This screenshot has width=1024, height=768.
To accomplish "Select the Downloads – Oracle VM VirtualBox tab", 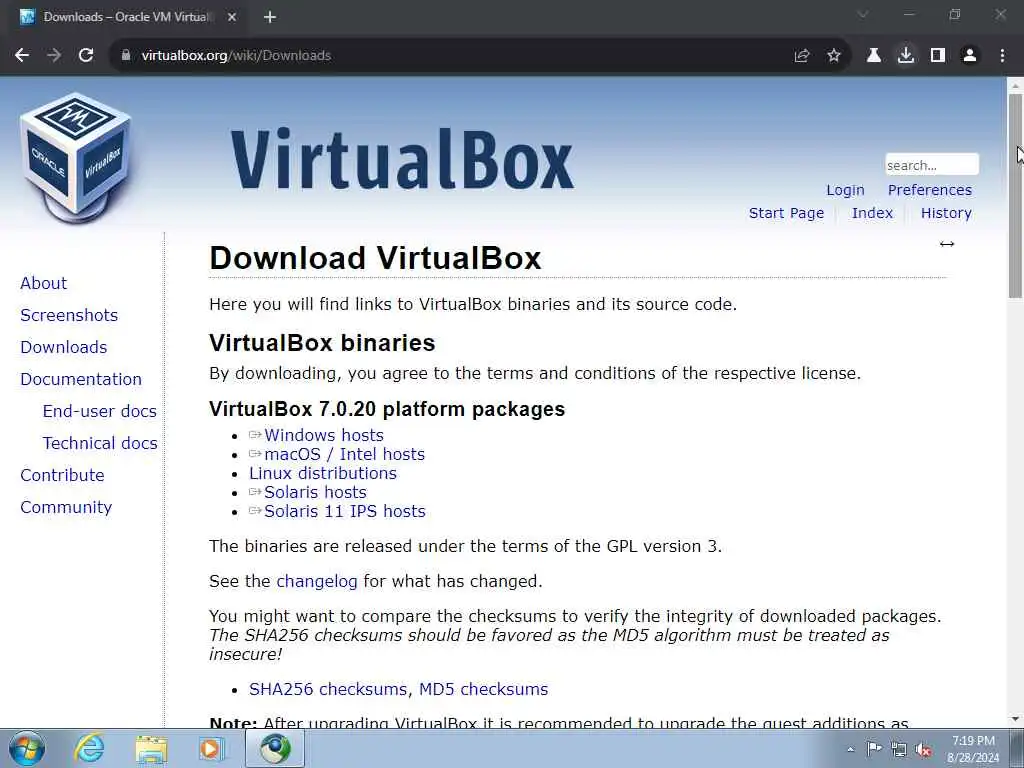I will pyautogui.click(x=127, y=17).
